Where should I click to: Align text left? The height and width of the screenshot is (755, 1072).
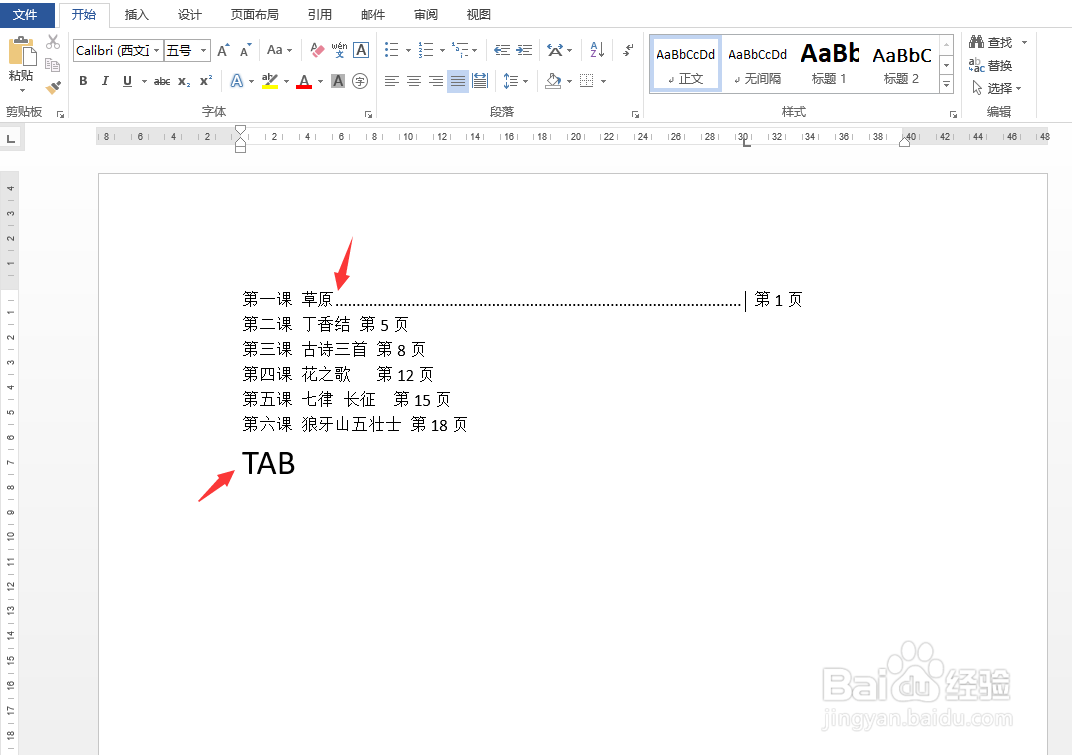point(392,81)
